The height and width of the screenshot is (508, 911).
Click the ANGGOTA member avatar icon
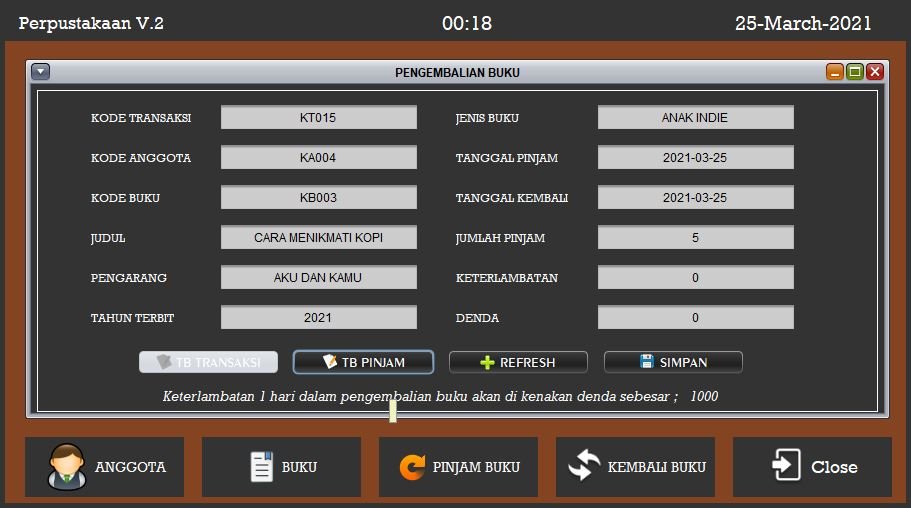click(67, 467)
